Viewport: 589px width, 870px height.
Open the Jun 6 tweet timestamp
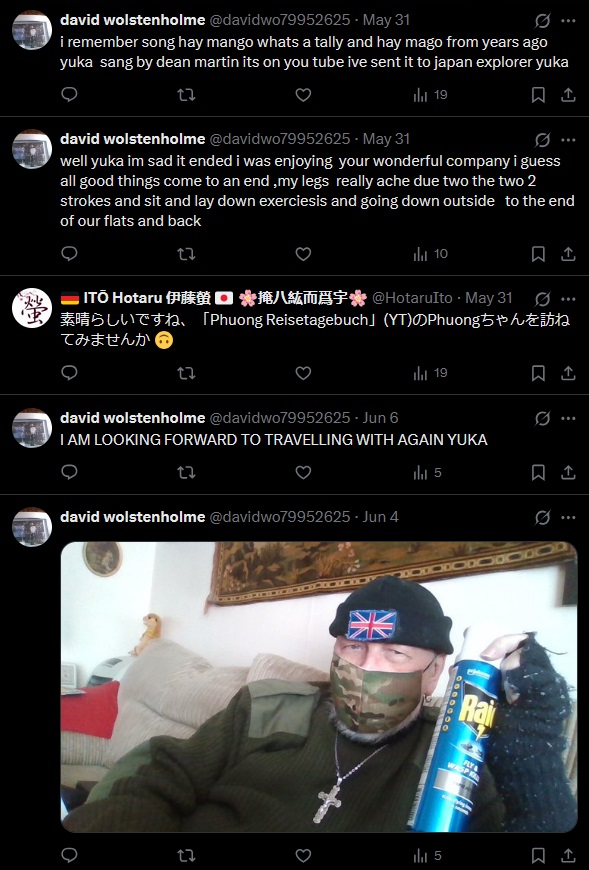[380, 418]
